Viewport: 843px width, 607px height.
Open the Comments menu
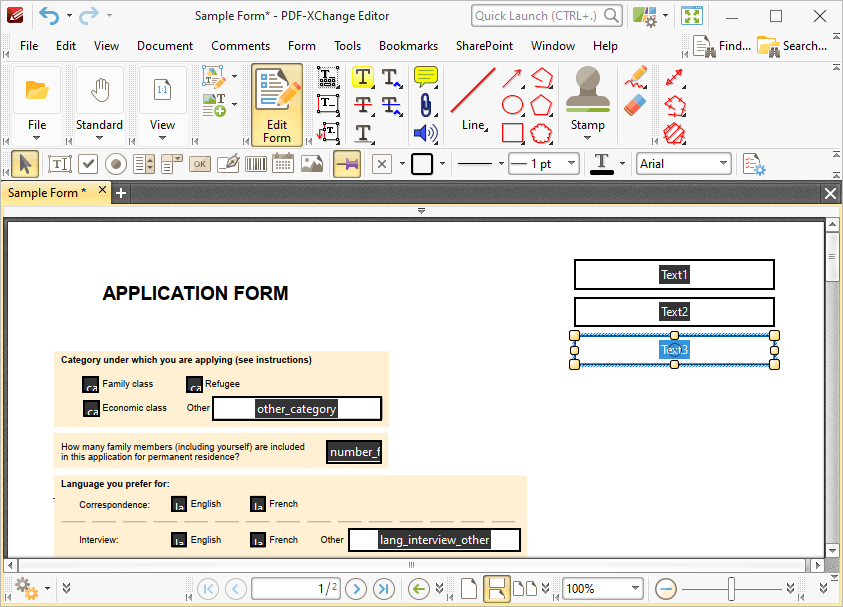coord(240,46)
